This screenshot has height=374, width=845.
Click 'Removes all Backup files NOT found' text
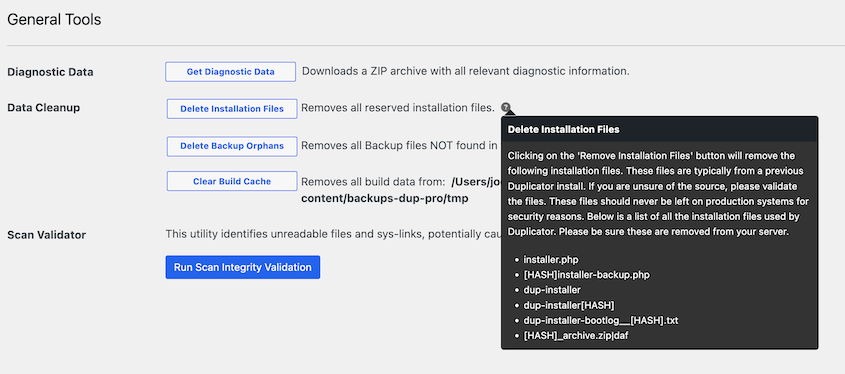[x=400, y=146]
